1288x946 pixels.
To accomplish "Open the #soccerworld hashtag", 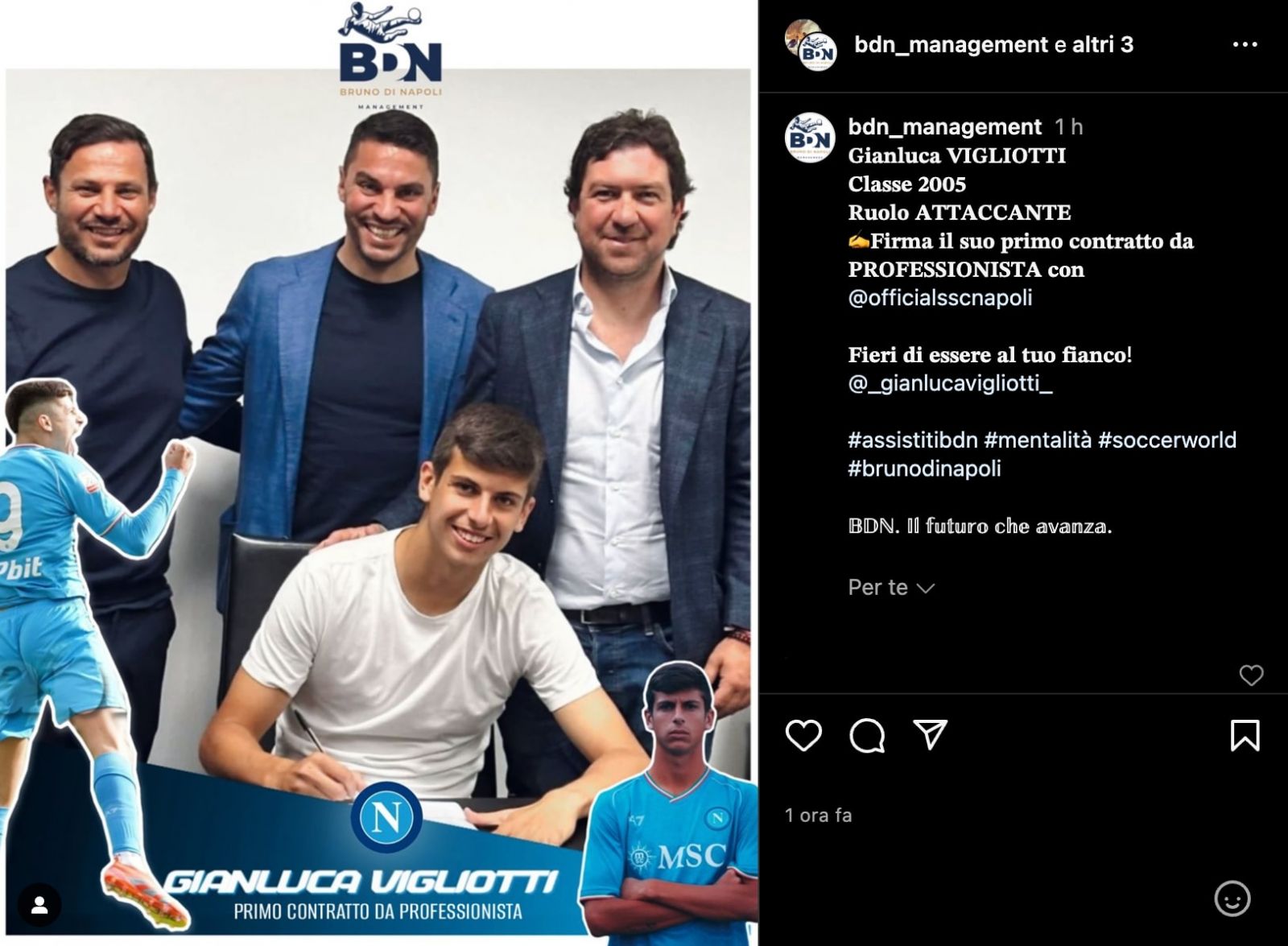I will click(x=1167, y=440).
